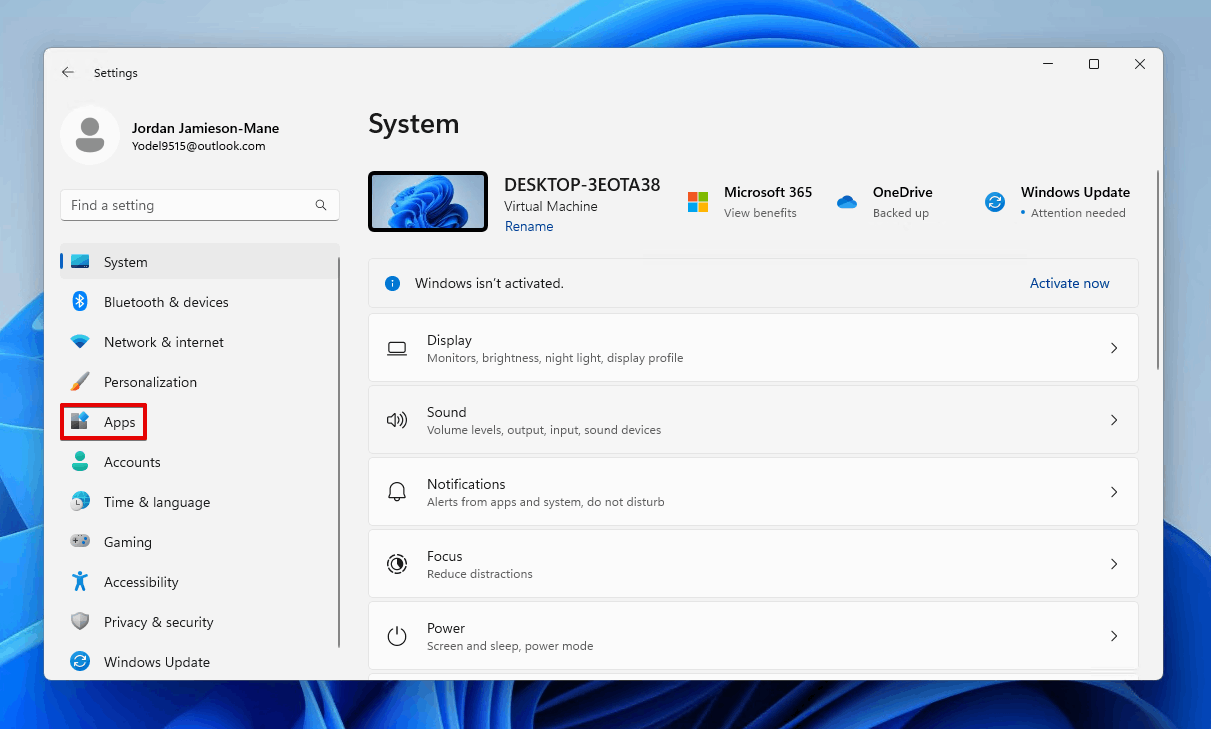The image size is (1211, 729).
Task: Click the Wi-Fi network icon in sidebar
Action: click(80, 342)
